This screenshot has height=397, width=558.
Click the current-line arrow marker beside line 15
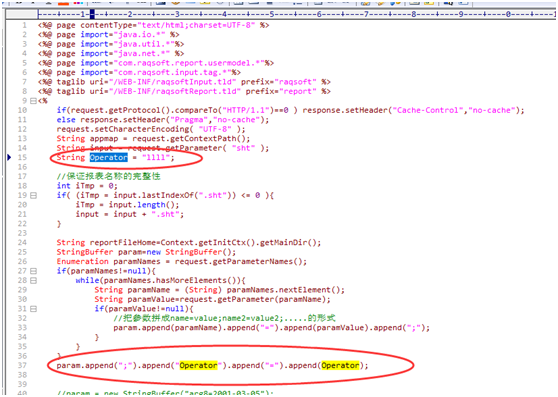point(9,157)
